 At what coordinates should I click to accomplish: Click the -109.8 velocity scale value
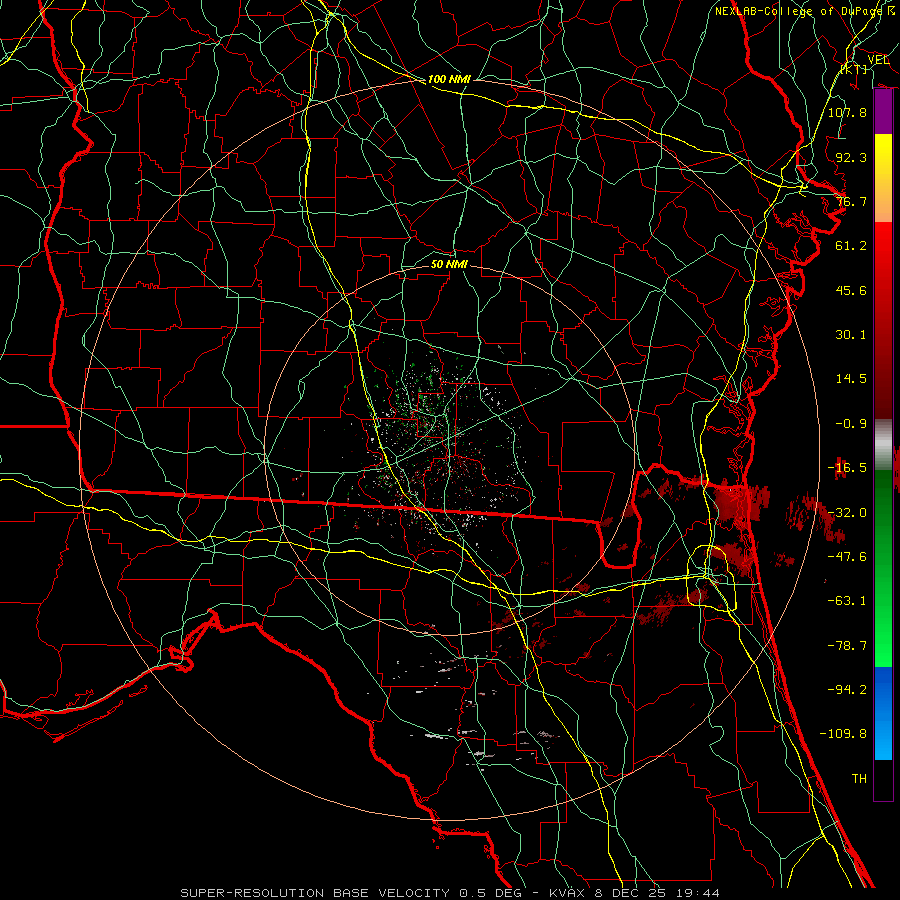[x=843, y=734]
